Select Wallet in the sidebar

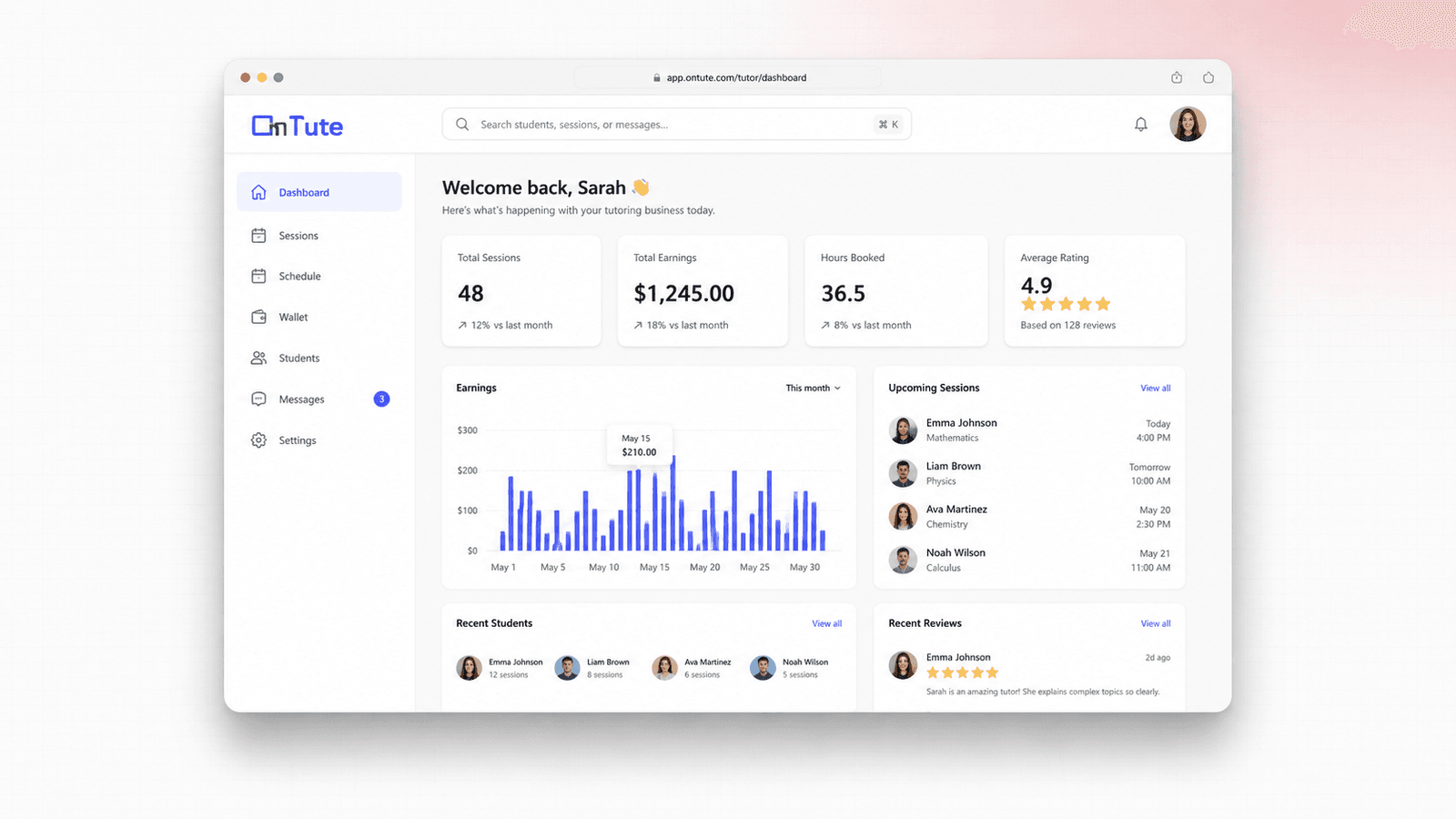pyautogui.click(x=319, y=317)
